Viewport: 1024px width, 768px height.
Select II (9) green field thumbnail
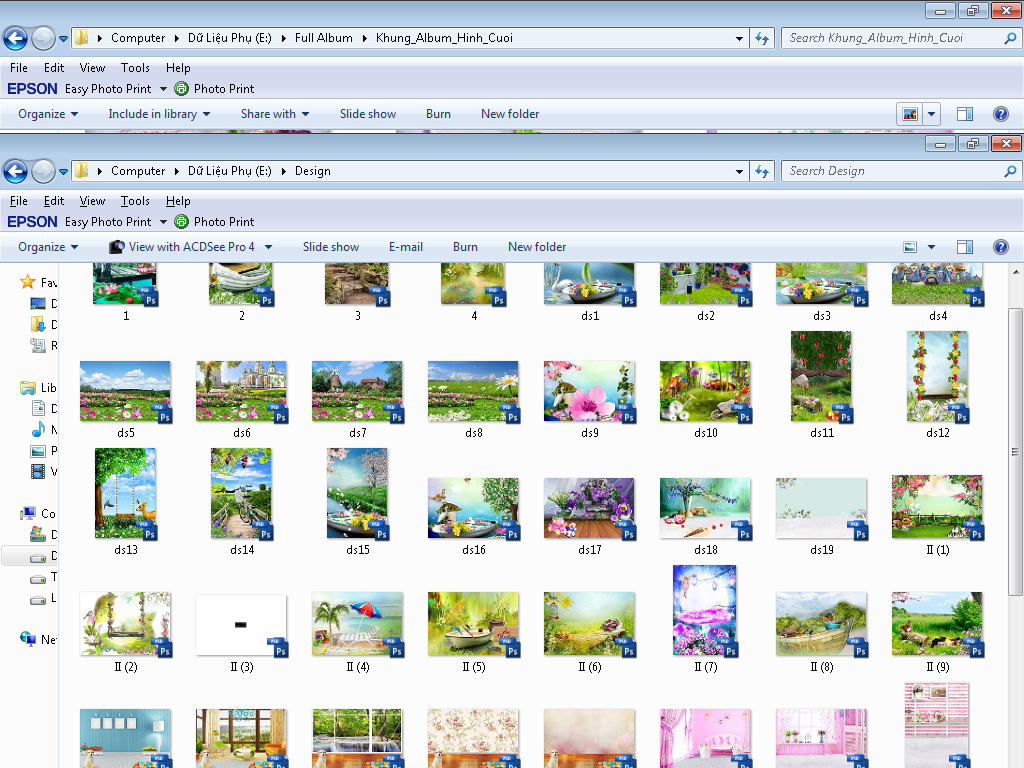pyautogui.click(x=938, y=624)
